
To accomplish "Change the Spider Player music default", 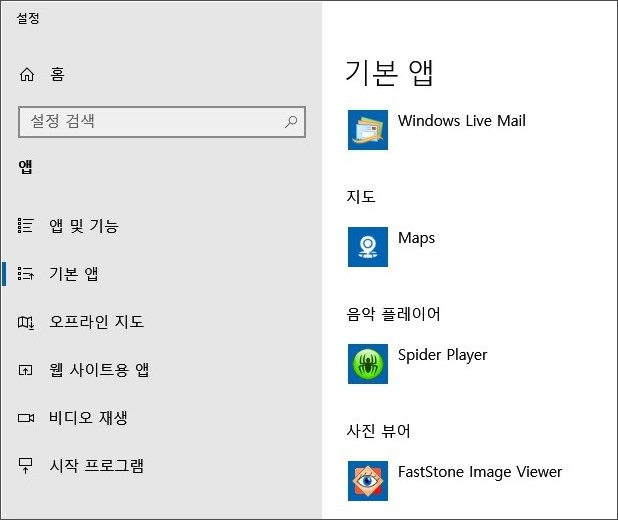I will click(x=443, y=355).
